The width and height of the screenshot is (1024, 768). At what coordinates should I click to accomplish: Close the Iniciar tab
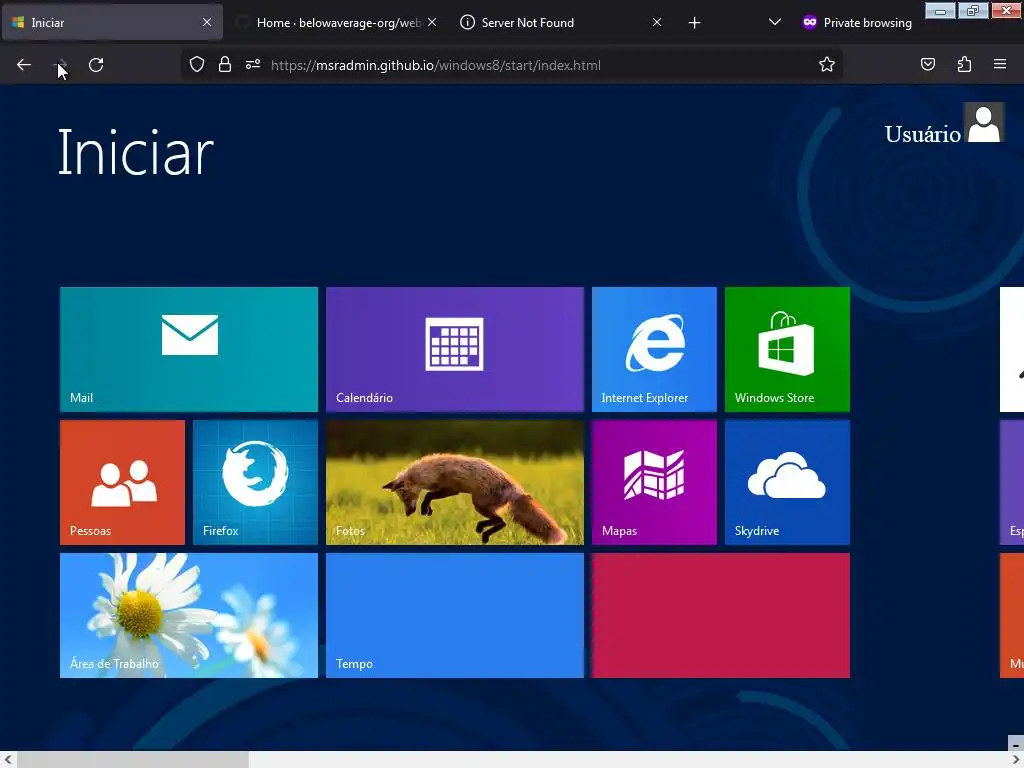point(206,22)
